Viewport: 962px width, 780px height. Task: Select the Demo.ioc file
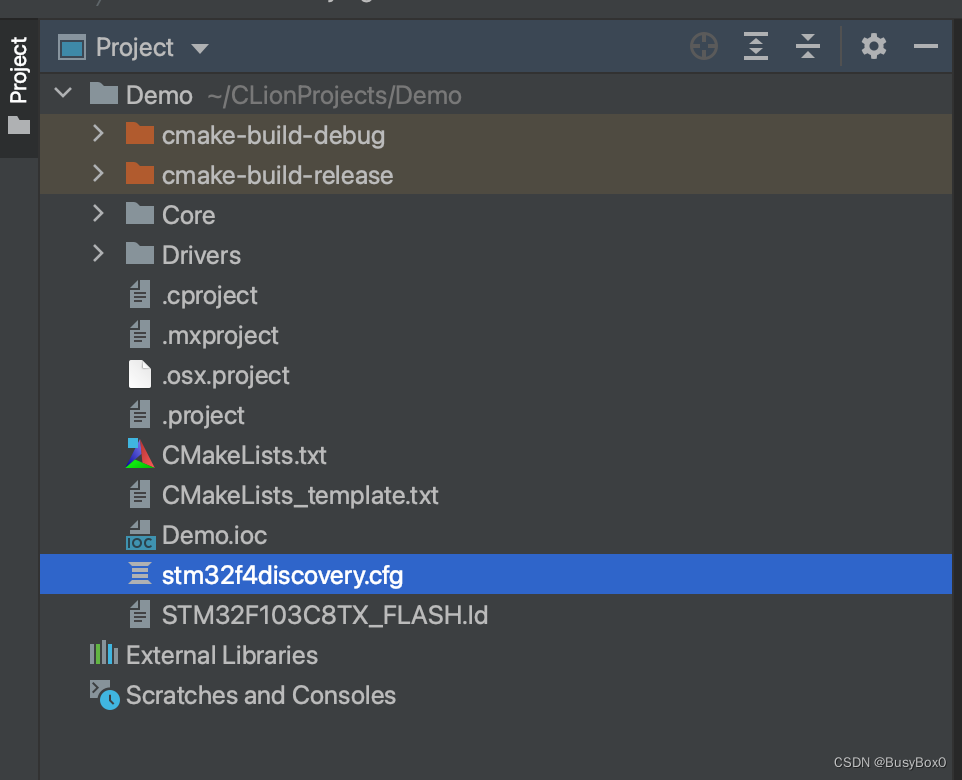click(496, 535)
